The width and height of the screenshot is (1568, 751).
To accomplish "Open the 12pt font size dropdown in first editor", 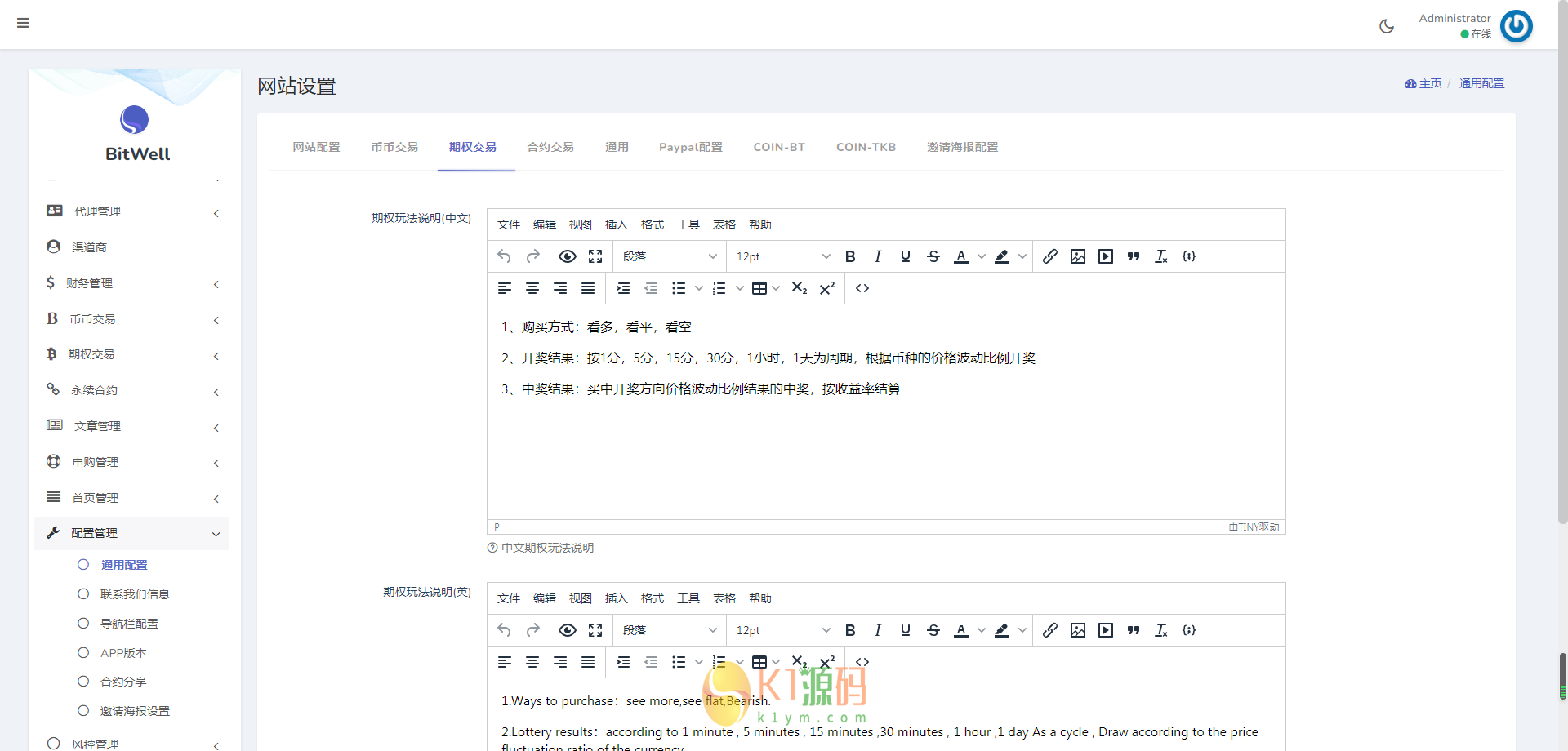I will (782, 256).
